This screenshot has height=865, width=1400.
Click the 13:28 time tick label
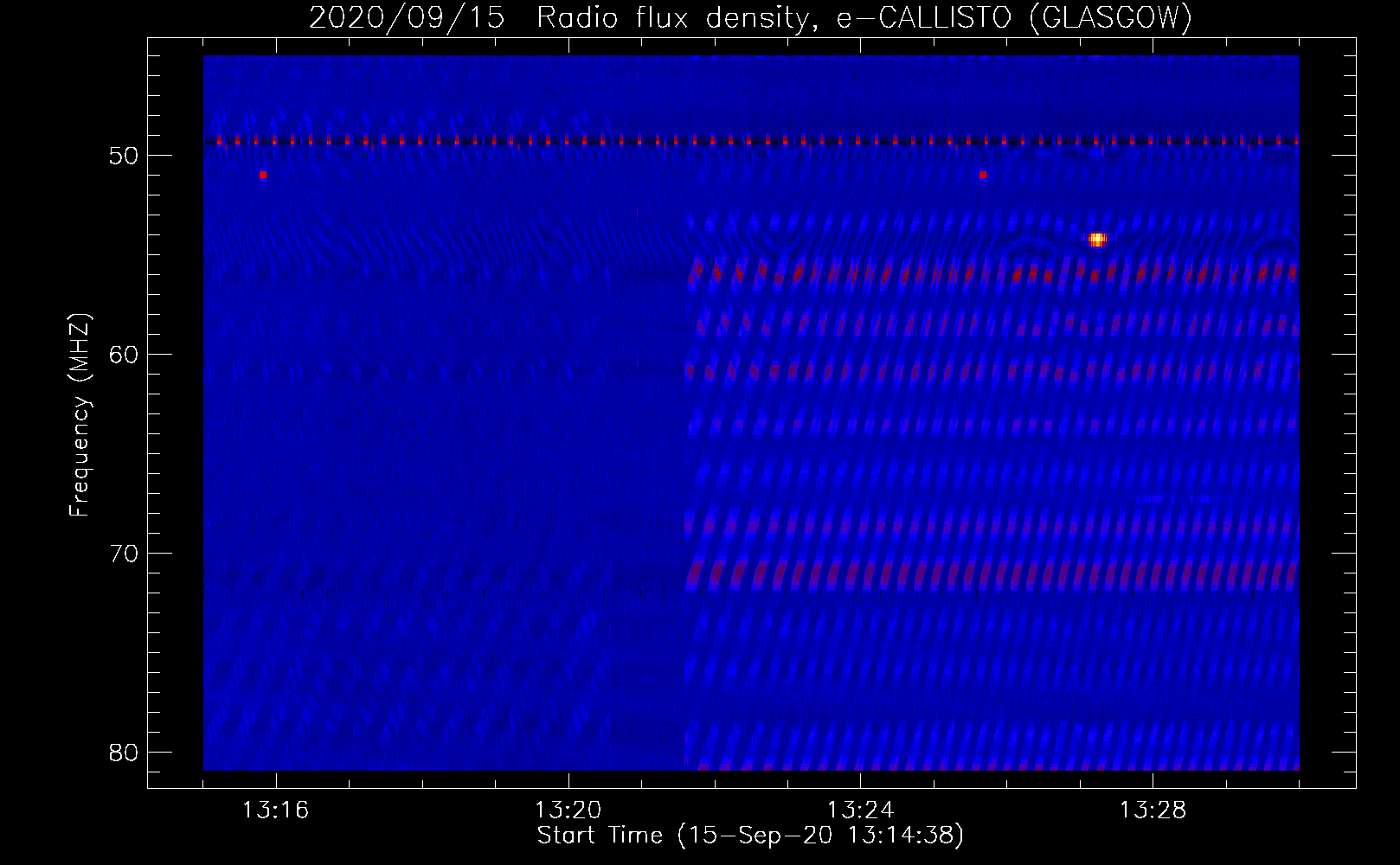1153,811
